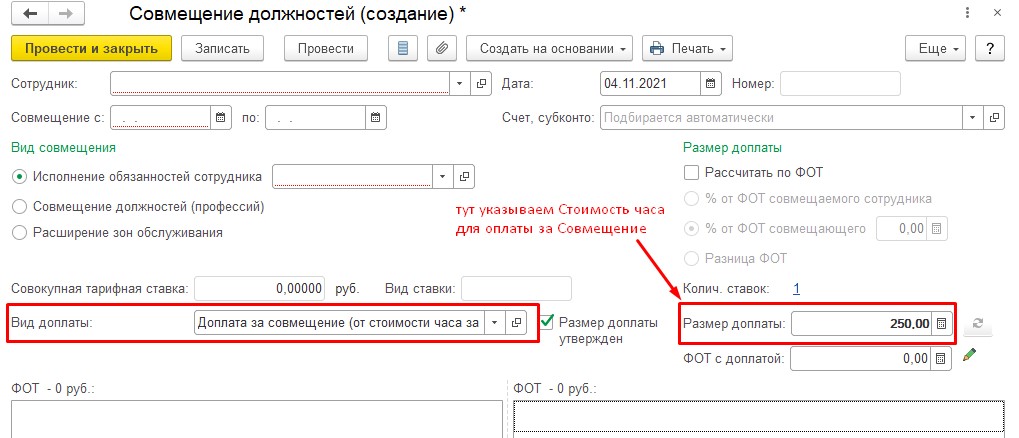Click the Провести button
This screenshot has height=438, width=1019.
(326, 49)
